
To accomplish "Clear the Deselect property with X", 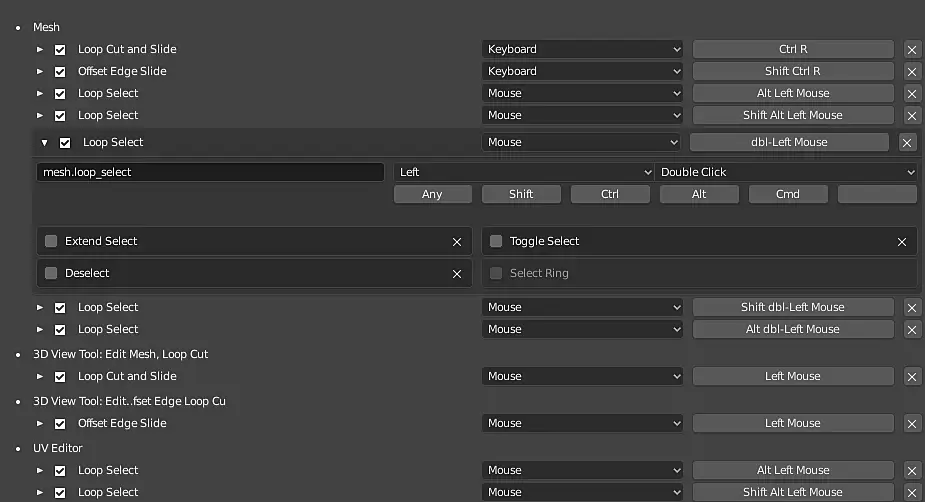I will (457, 273).
